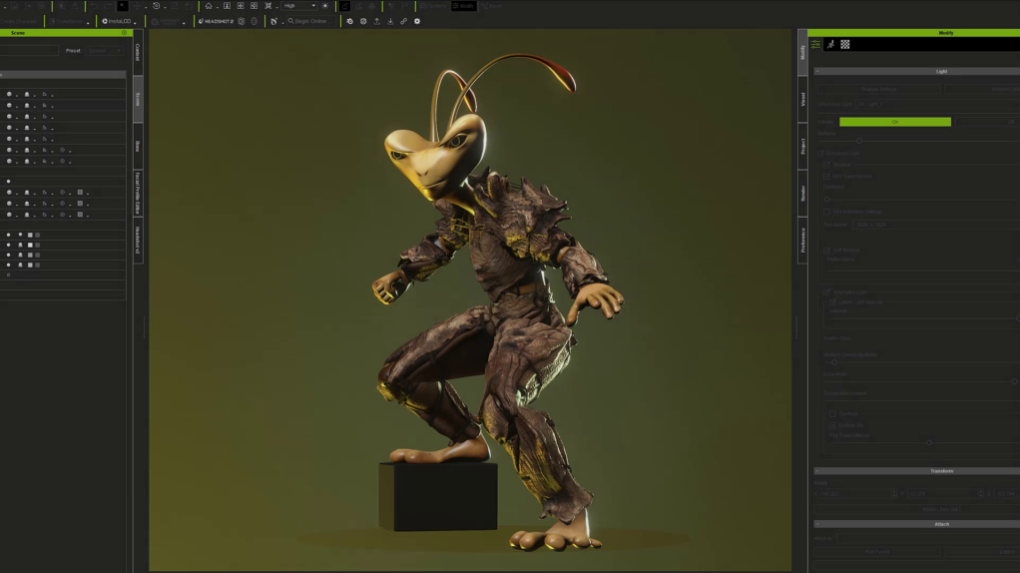The image size is (1020, 573).
Task: Set light Activate to Off
Action: click(x=986, y=122)
